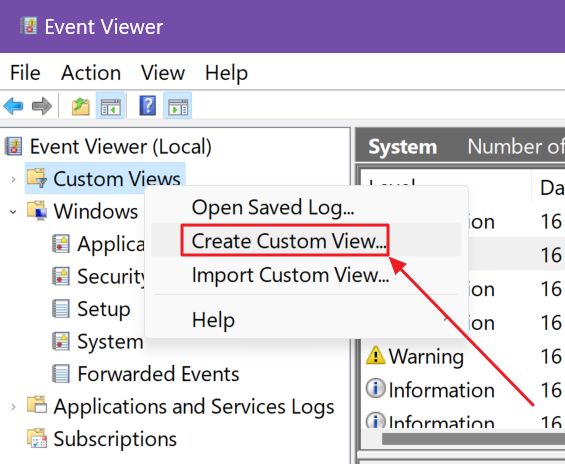Screen dimensions: 565x464
Task: Collapse the Windows Logs tree node
Action: coord(13,212)
